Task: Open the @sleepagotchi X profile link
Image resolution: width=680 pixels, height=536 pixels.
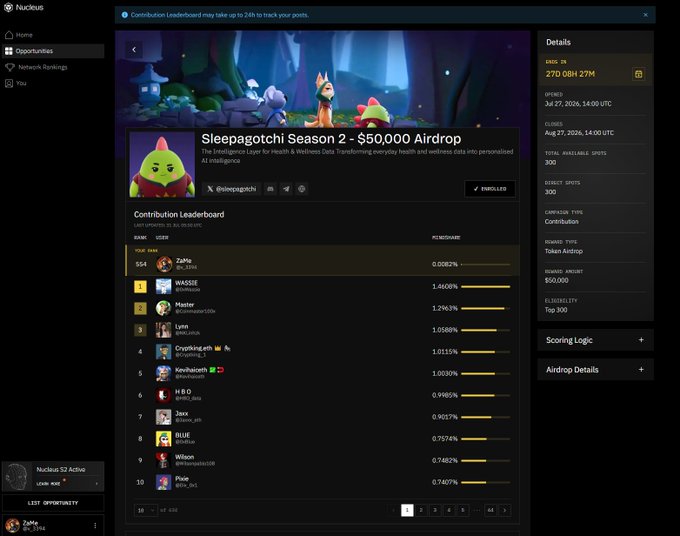Action: point(232,189)
